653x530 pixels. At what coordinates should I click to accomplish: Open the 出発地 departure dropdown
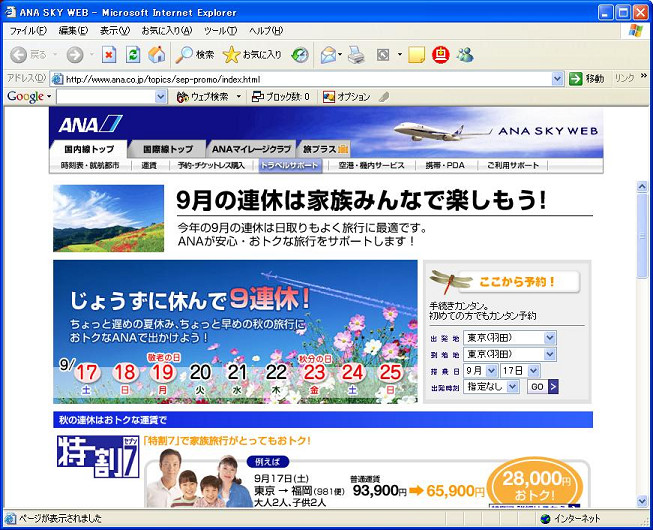coord(550,338)
